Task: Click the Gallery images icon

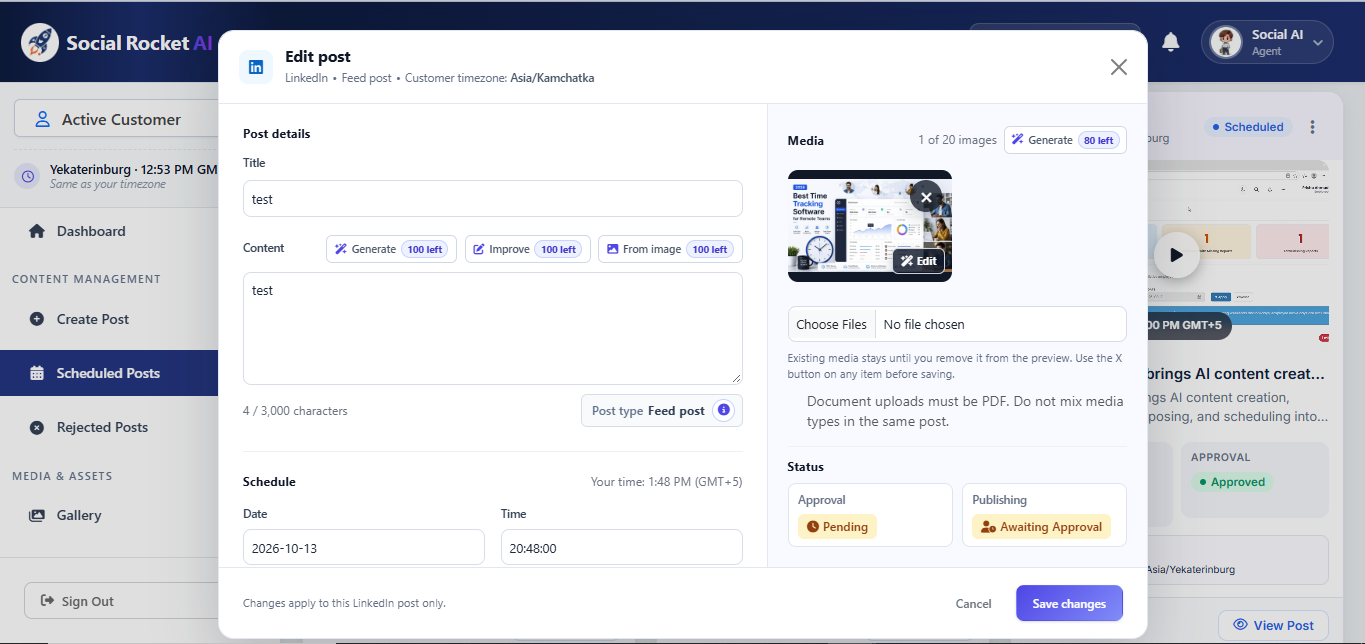Action: coord(37,515)
